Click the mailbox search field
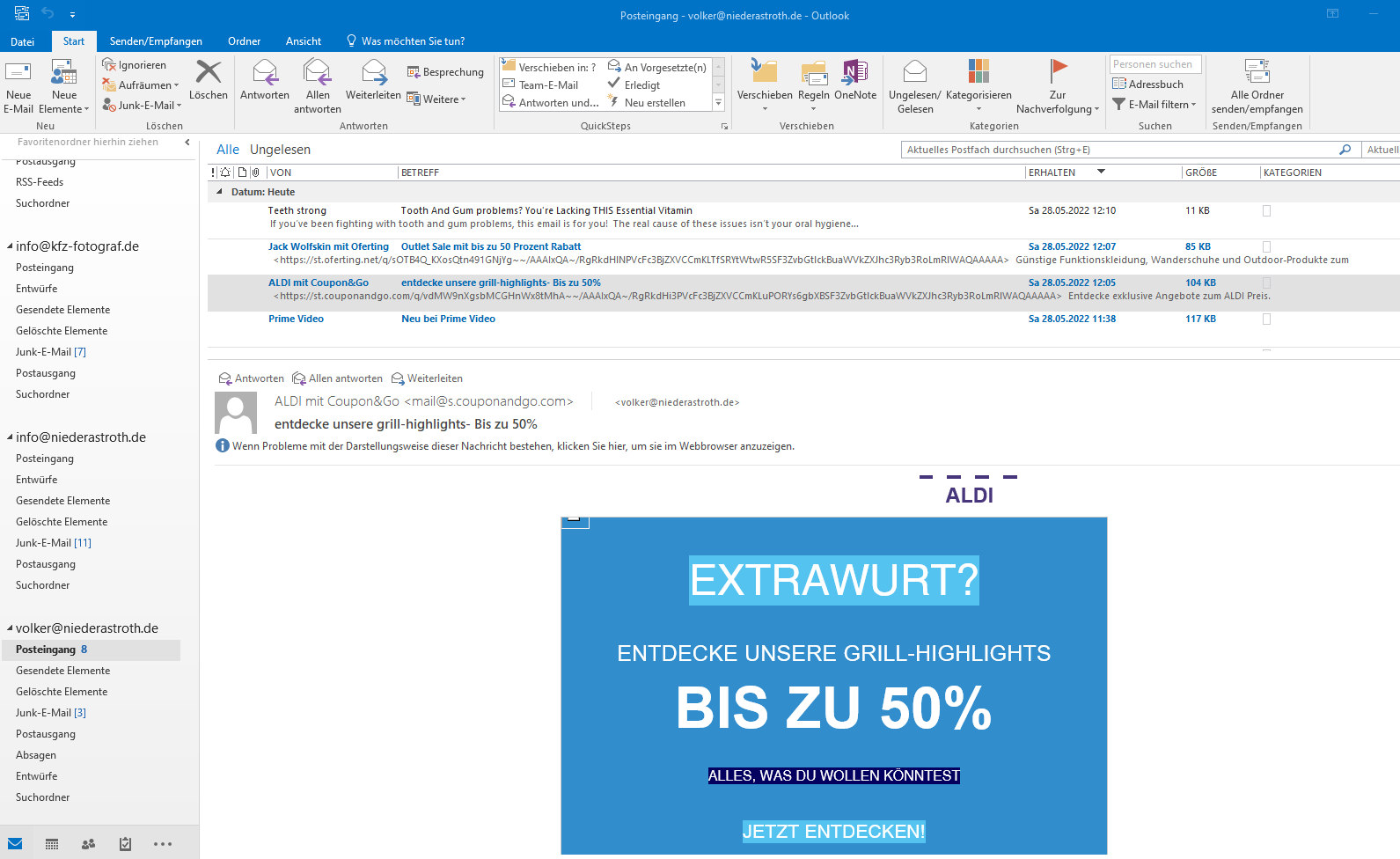The width and height of the screenshot is (1400, 859). (1118, 150)
